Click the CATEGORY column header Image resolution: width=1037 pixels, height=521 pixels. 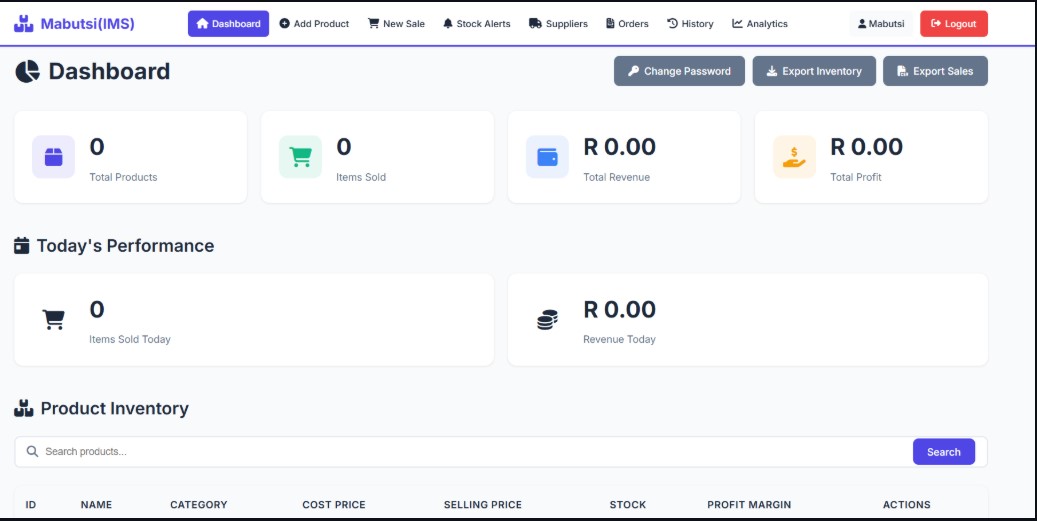click(198, 504)
